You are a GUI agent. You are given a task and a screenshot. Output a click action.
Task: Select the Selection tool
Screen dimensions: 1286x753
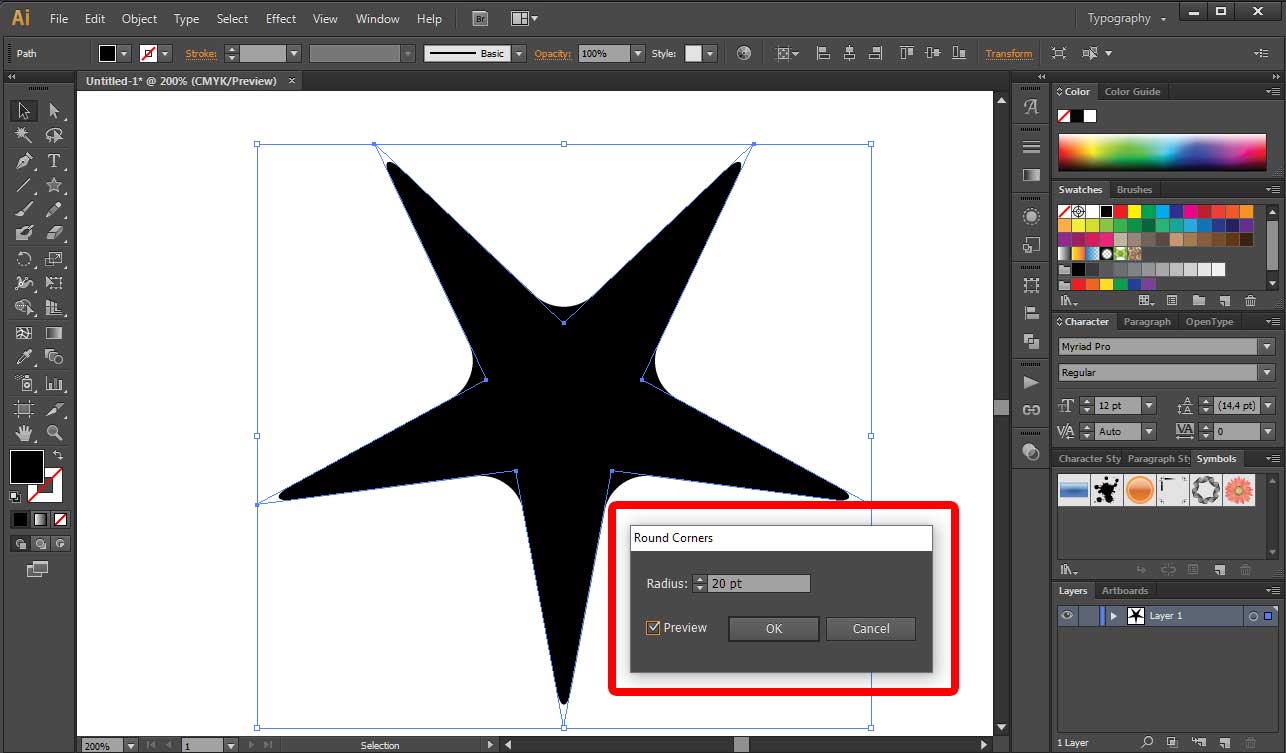(x=23, y=110)
